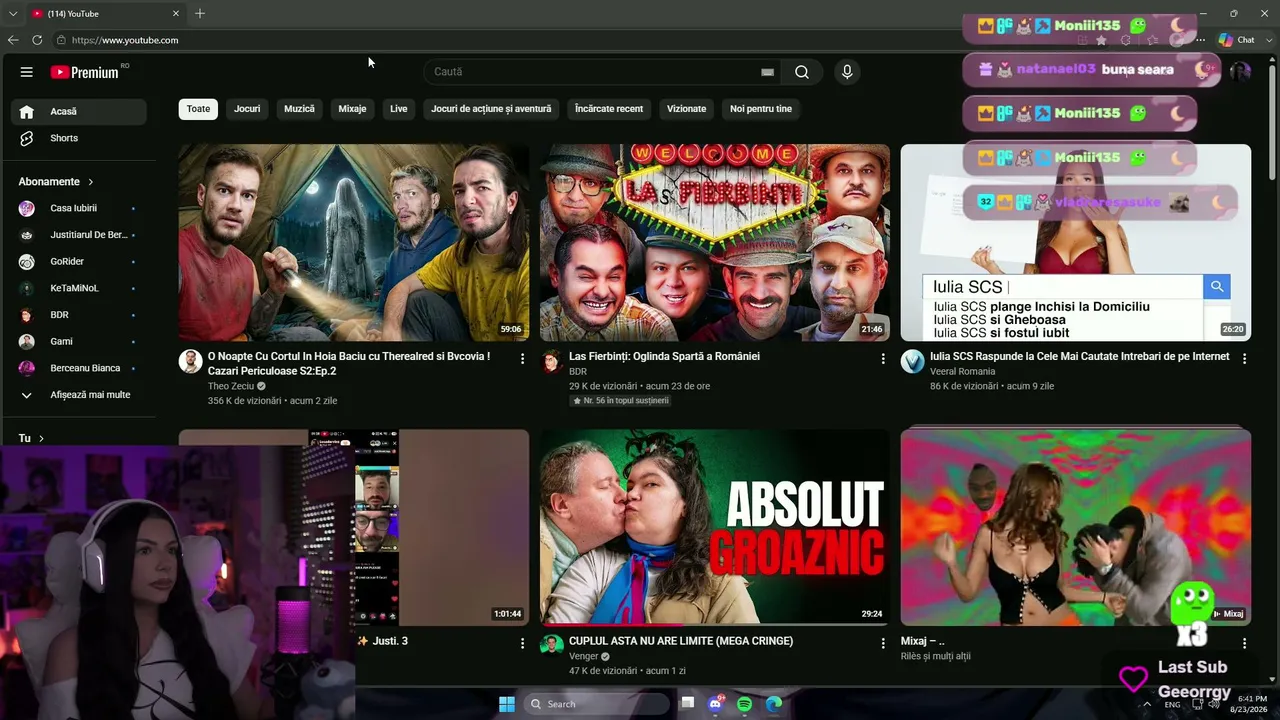The image size is (1280, 720).
Task: Filter by Jocuri de acțiune și aventură
Action: pyautogui.click(x=491, y=109)
